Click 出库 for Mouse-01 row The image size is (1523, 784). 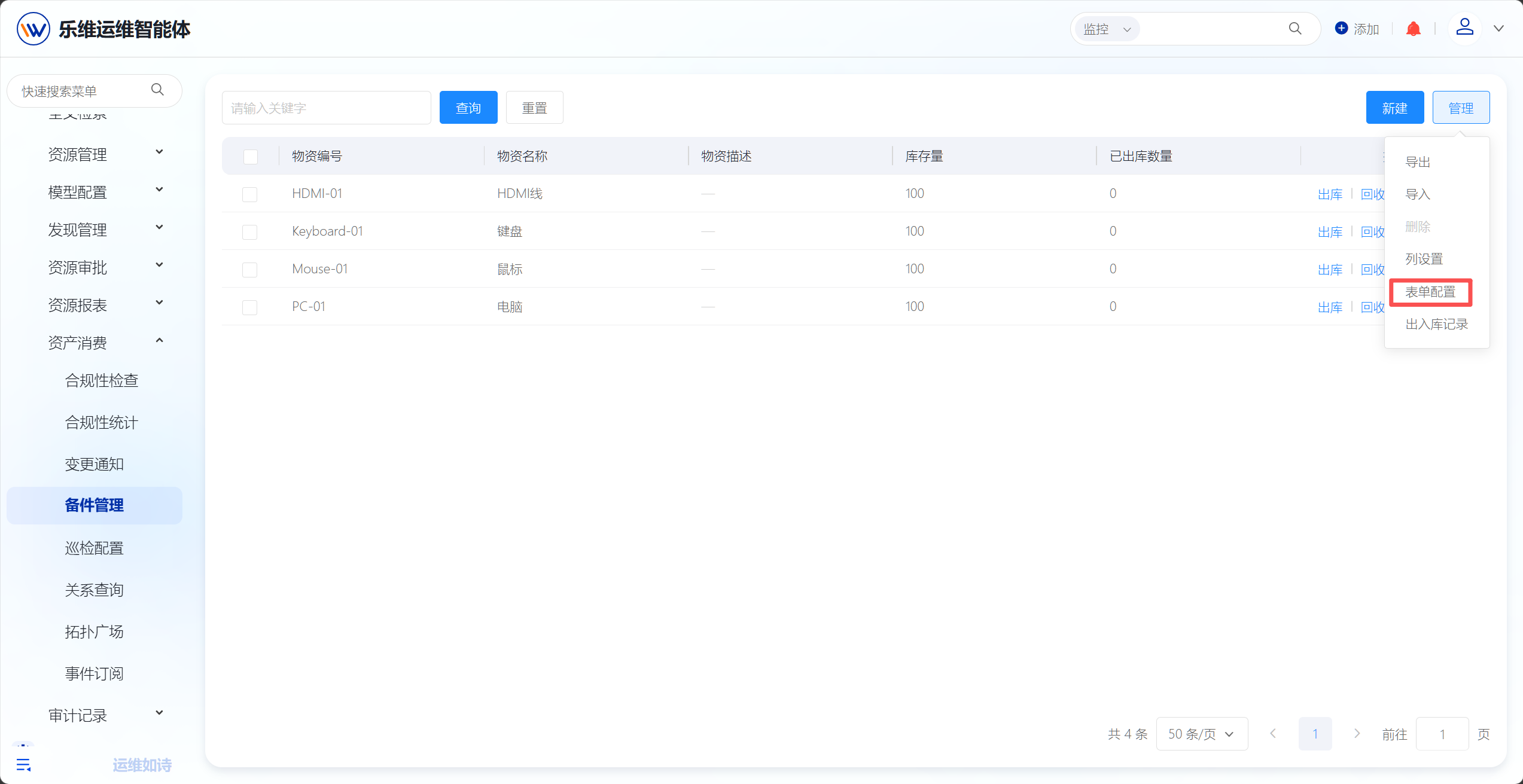click(1330, 270)
